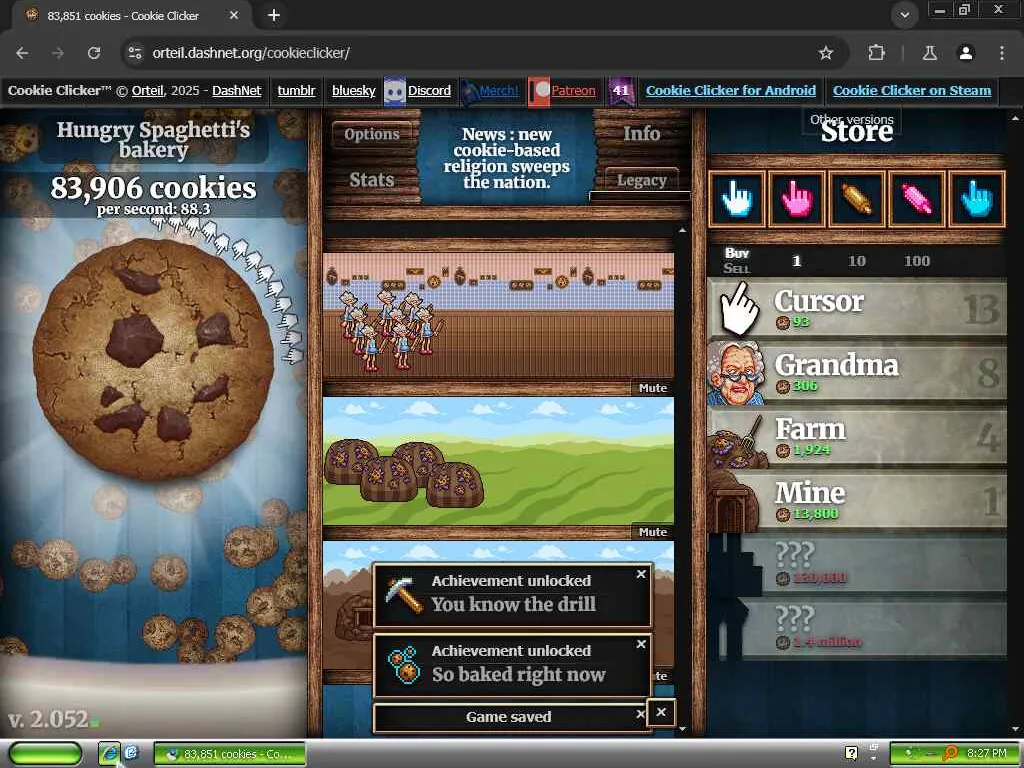This screenshot has width=1024, height=768.
Task: Select the Cookie Clicker taskbar button
Action: point(229,754)
